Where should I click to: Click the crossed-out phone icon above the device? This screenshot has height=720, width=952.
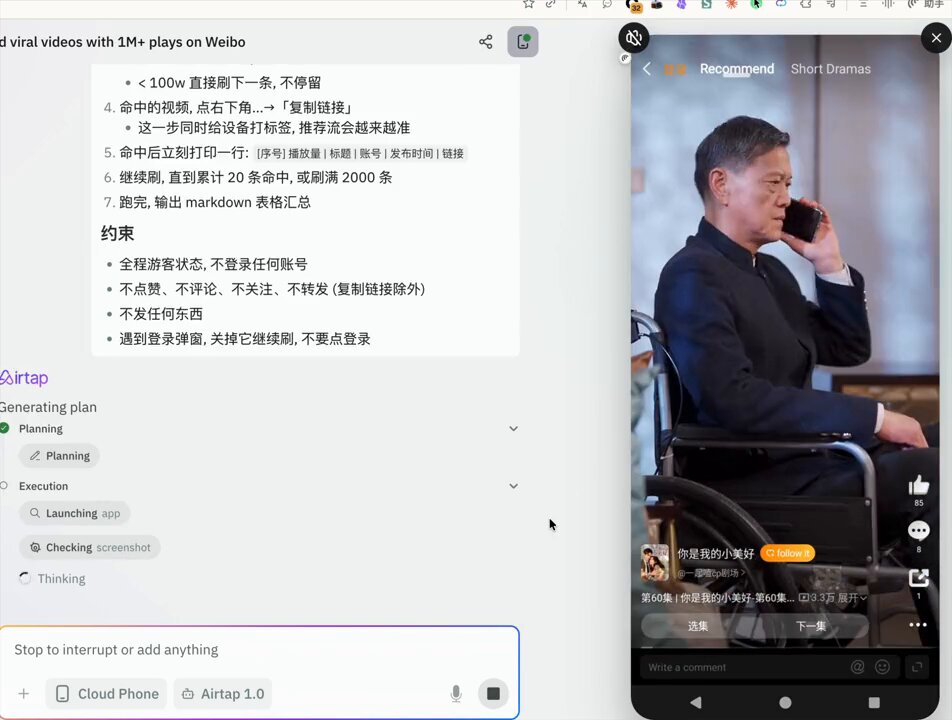tap(634, 38)
